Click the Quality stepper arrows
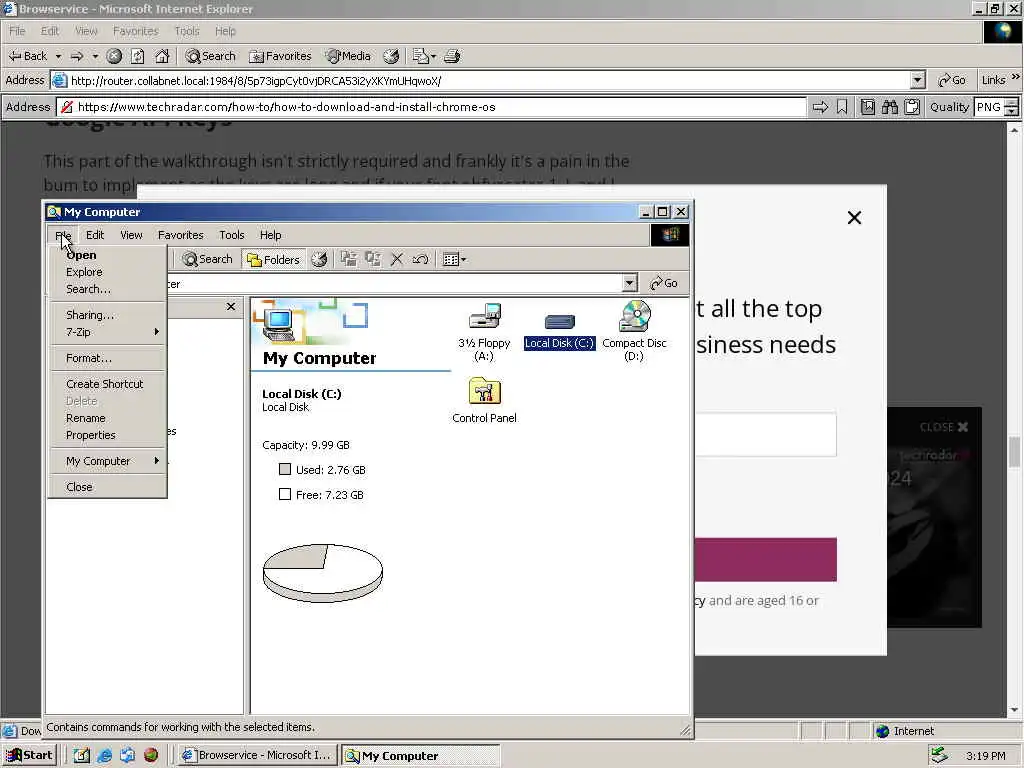Screen dimensions: 1024x768 tap(1012, 107)
